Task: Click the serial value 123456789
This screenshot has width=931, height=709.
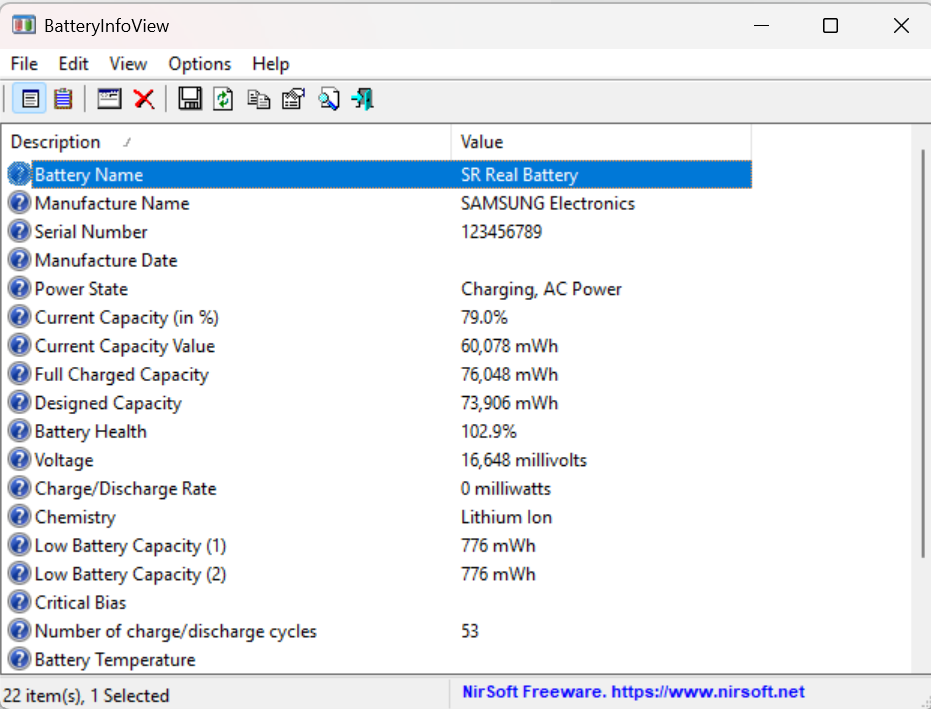Action: (501, 232)
